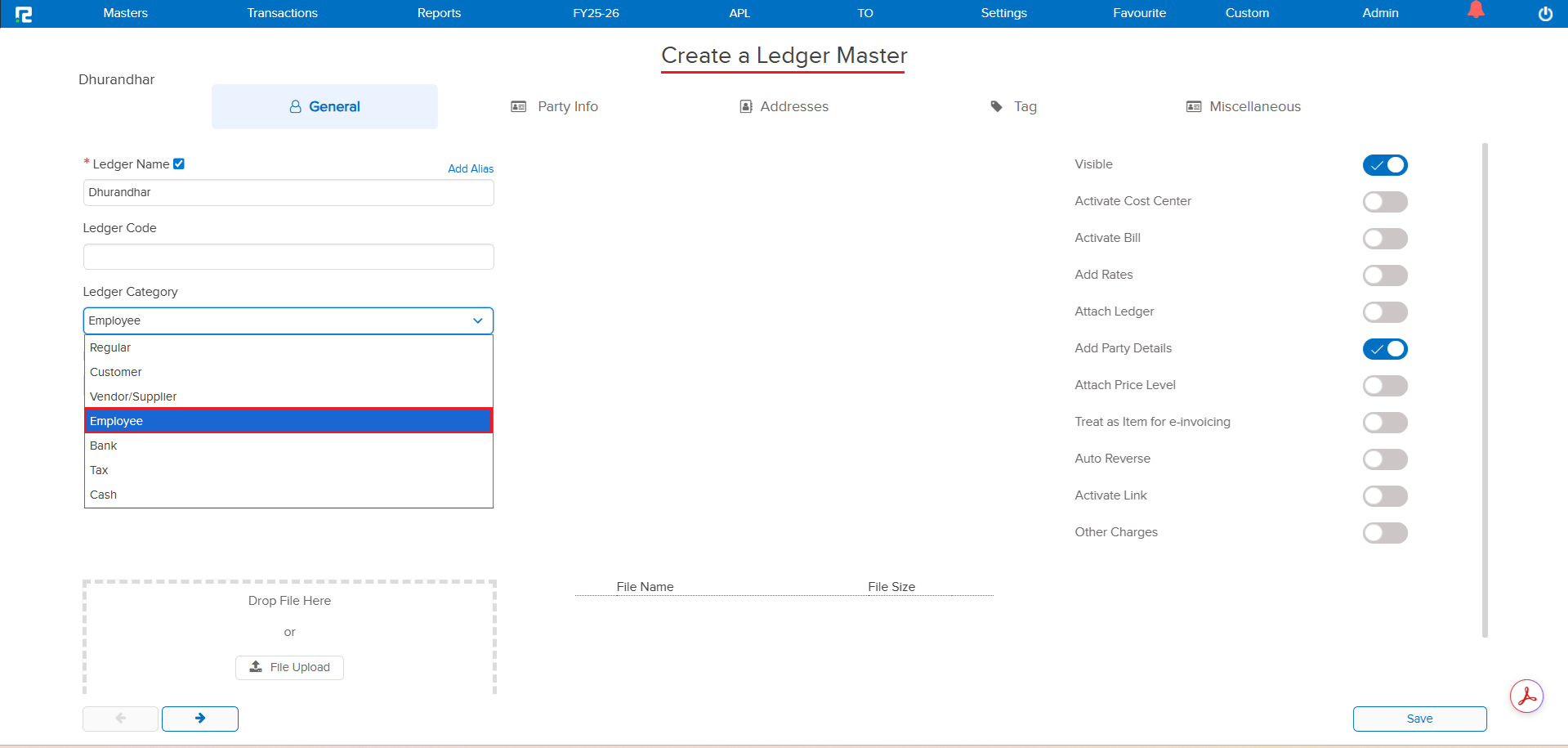Click inside the Ledger Code input field
This screenshot has height=748, width=1568.
288,256
